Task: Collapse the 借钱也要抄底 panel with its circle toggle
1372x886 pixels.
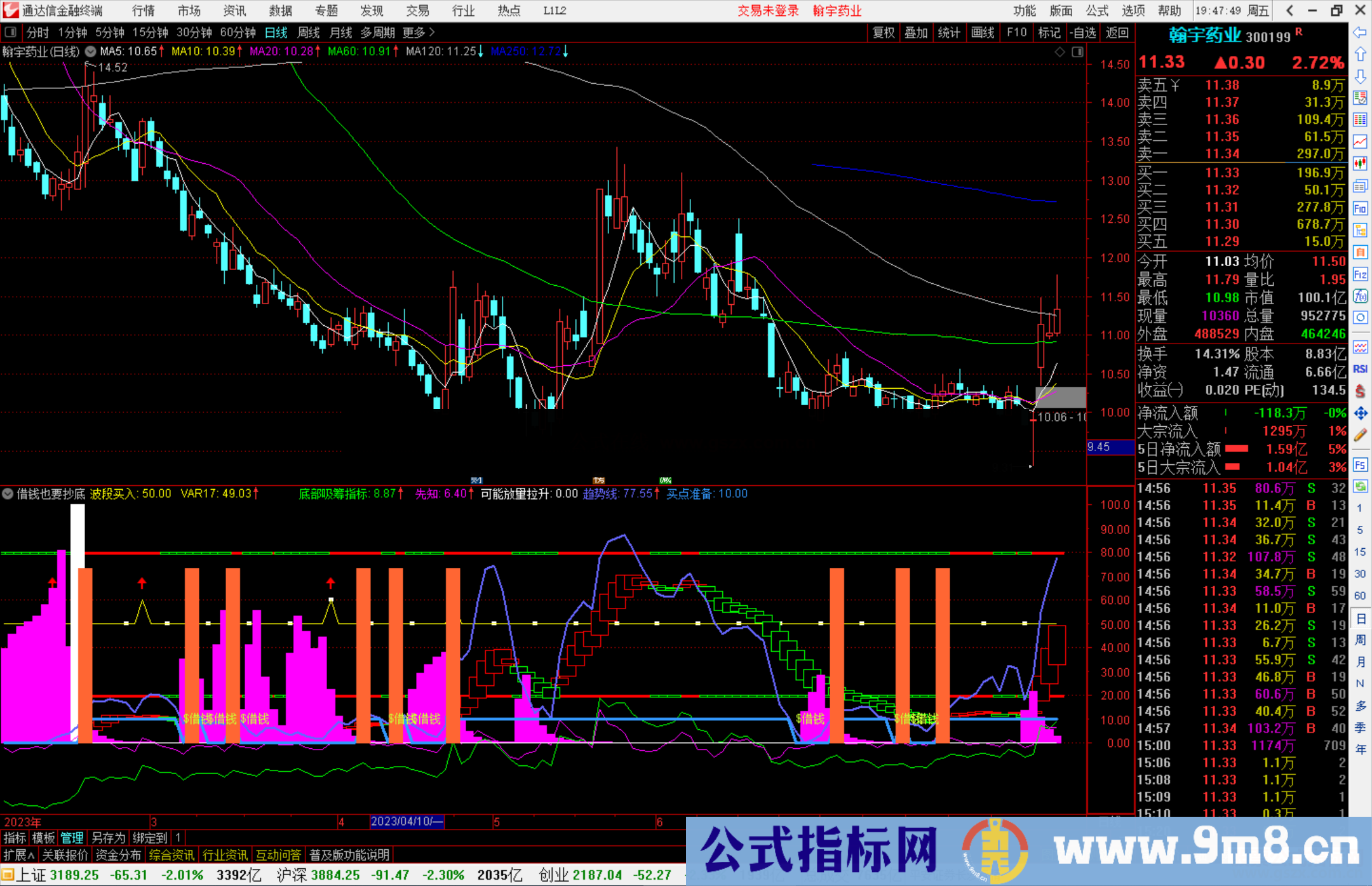Action: click(8, 493)
